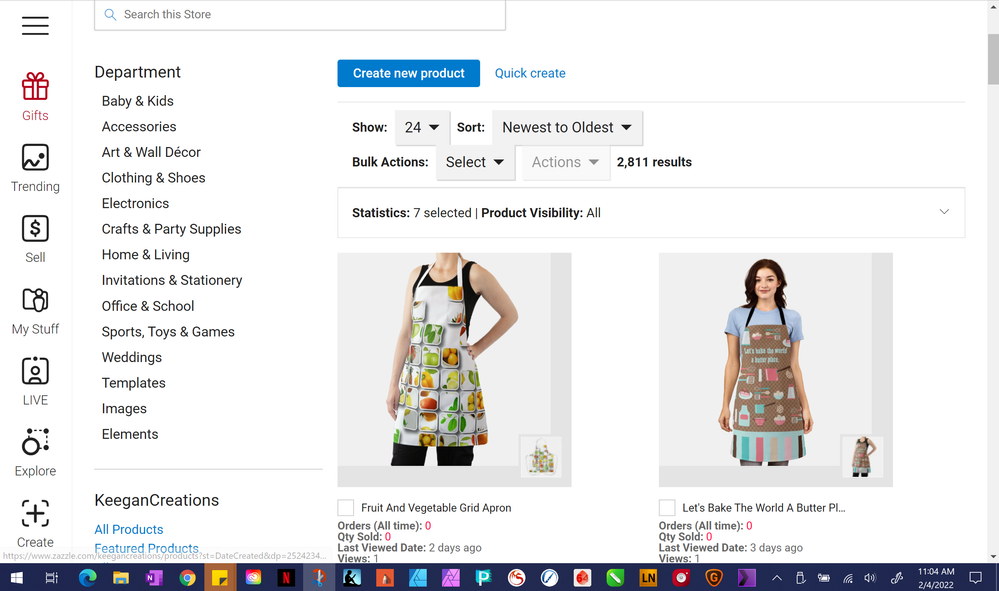999x591 pixels.
Task: Browse Images department
Action: (124, 409)
